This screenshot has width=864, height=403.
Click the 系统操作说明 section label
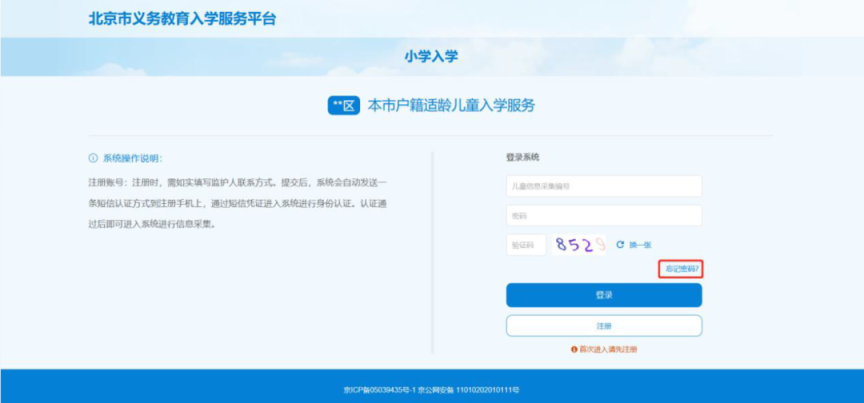pyautogui.click(x=132, y=158)
